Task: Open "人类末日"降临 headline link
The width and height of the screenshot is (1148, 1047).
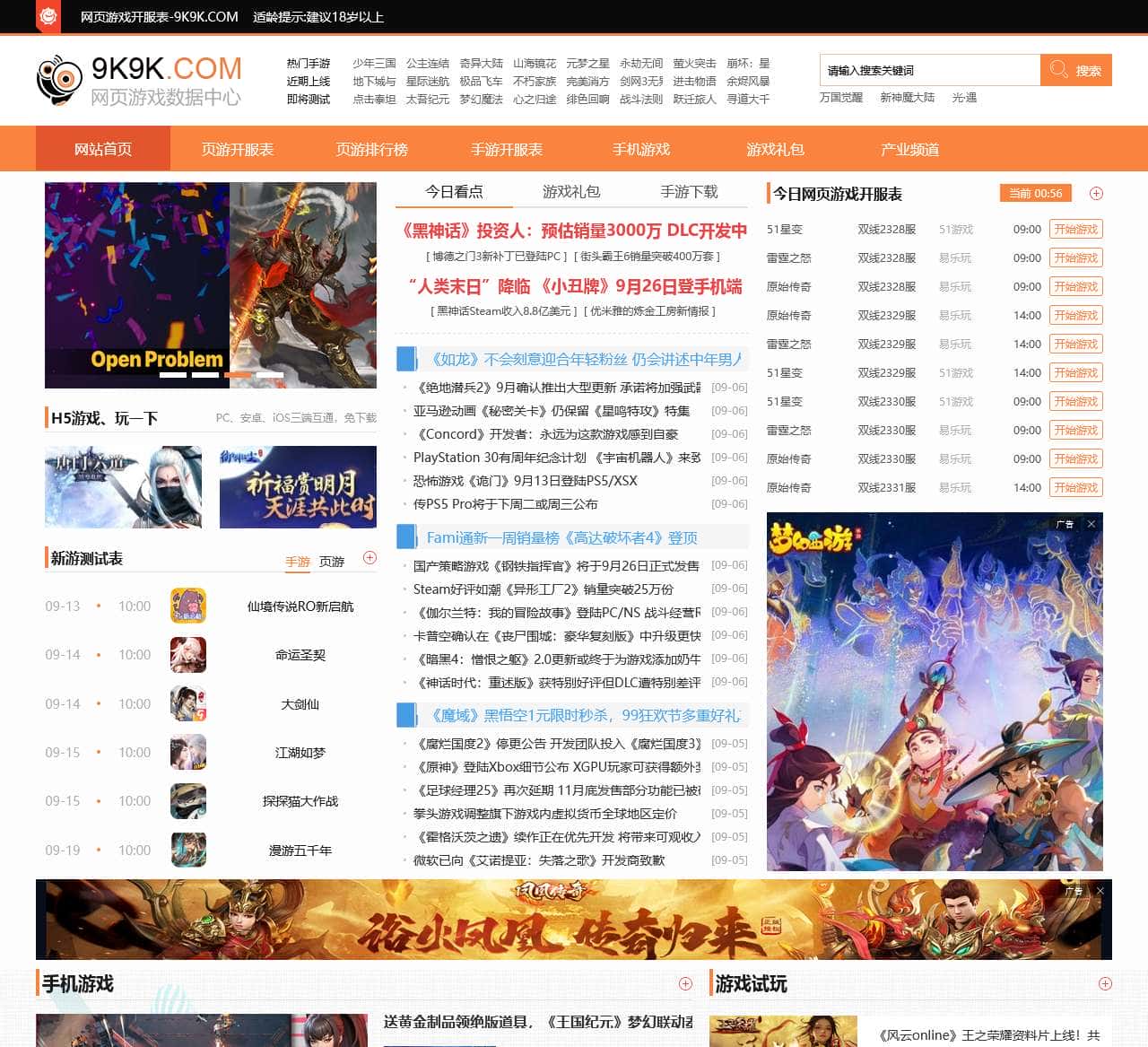Action: pyautogui.click(x=575, y=286)
